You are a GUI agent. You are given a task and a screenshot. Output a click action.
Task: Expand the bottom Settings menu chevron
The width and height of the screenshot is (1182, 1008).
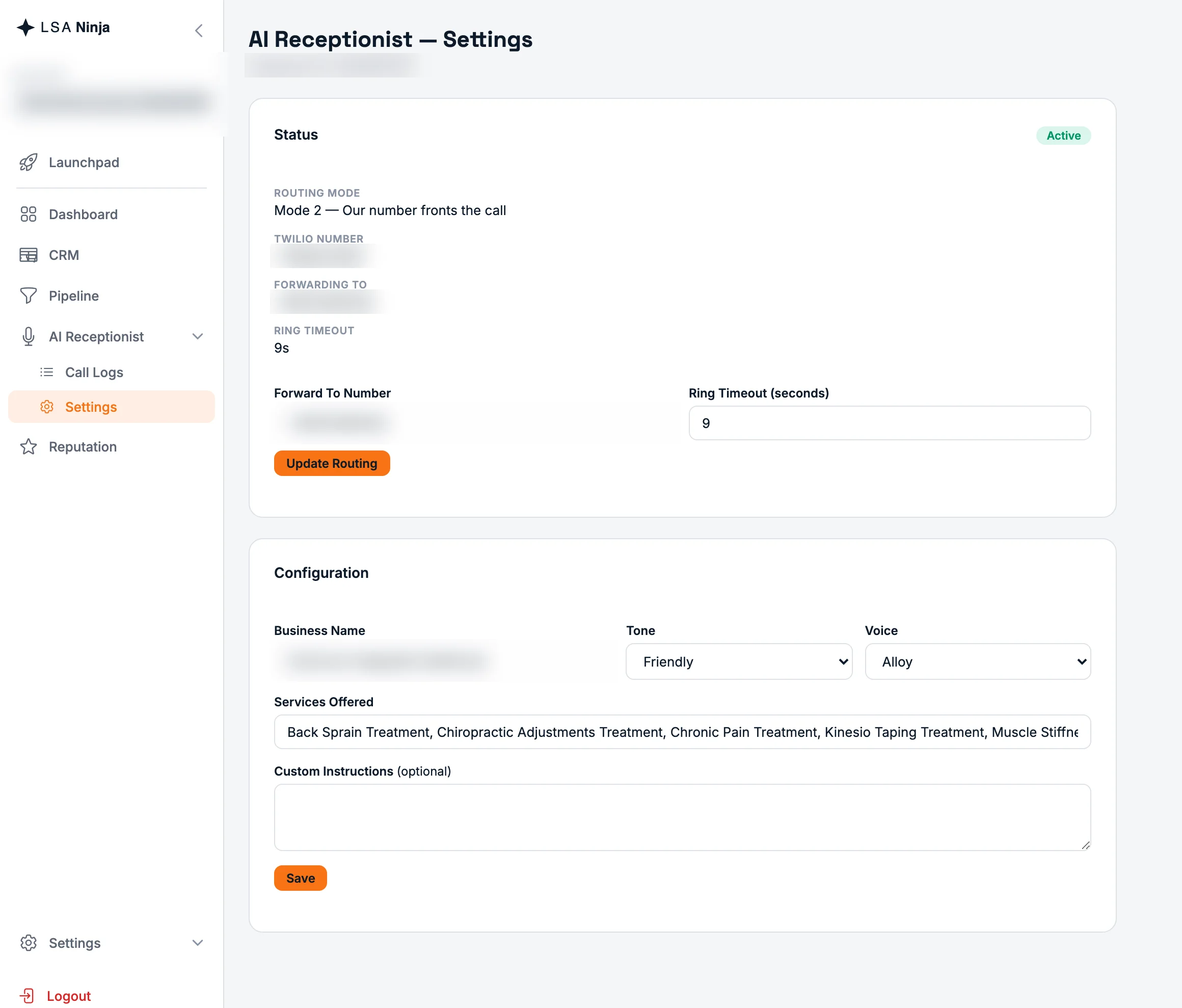[x=197, y=943]
